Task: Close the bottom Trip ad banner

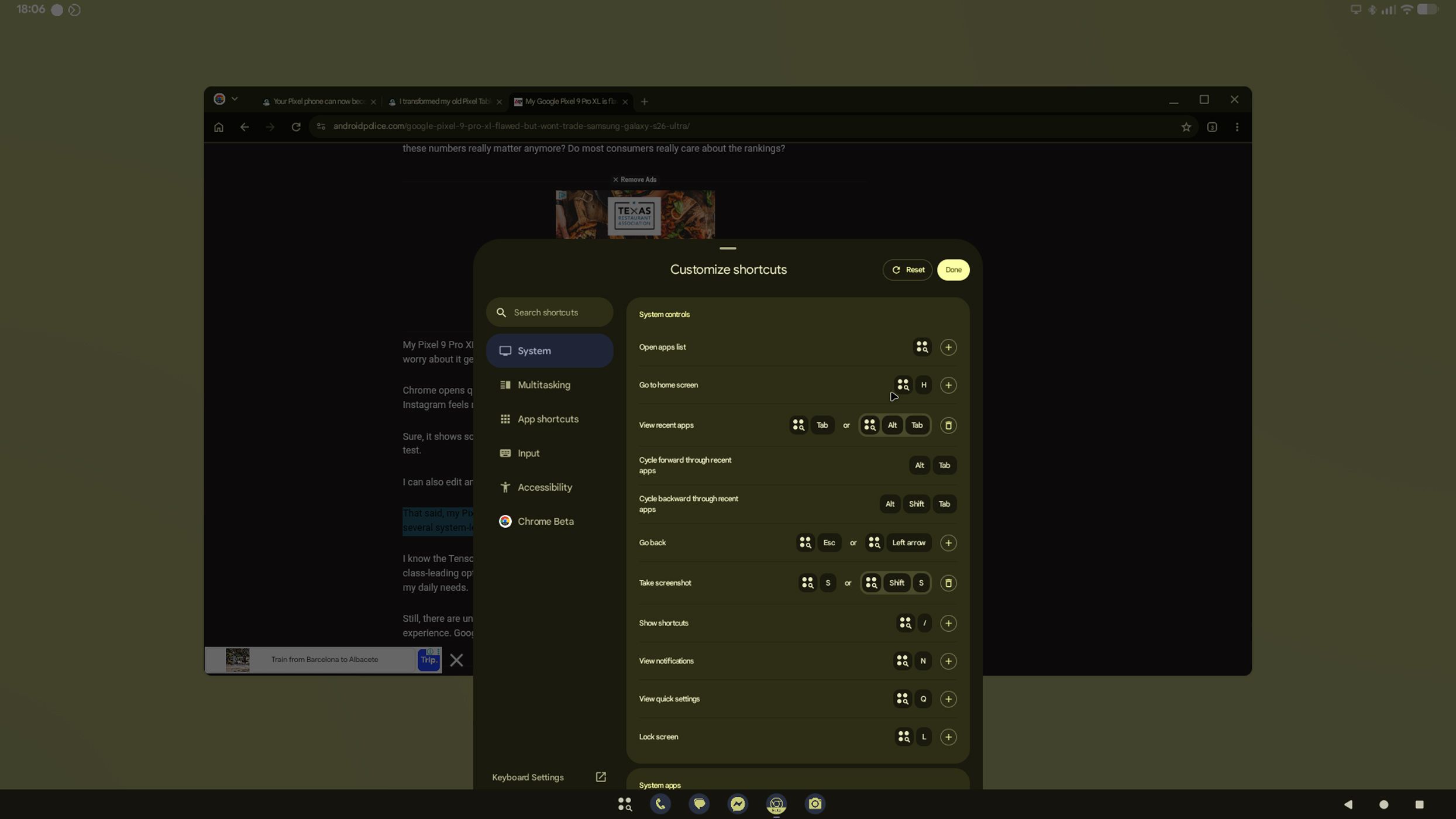Action: tap(456, 660)
